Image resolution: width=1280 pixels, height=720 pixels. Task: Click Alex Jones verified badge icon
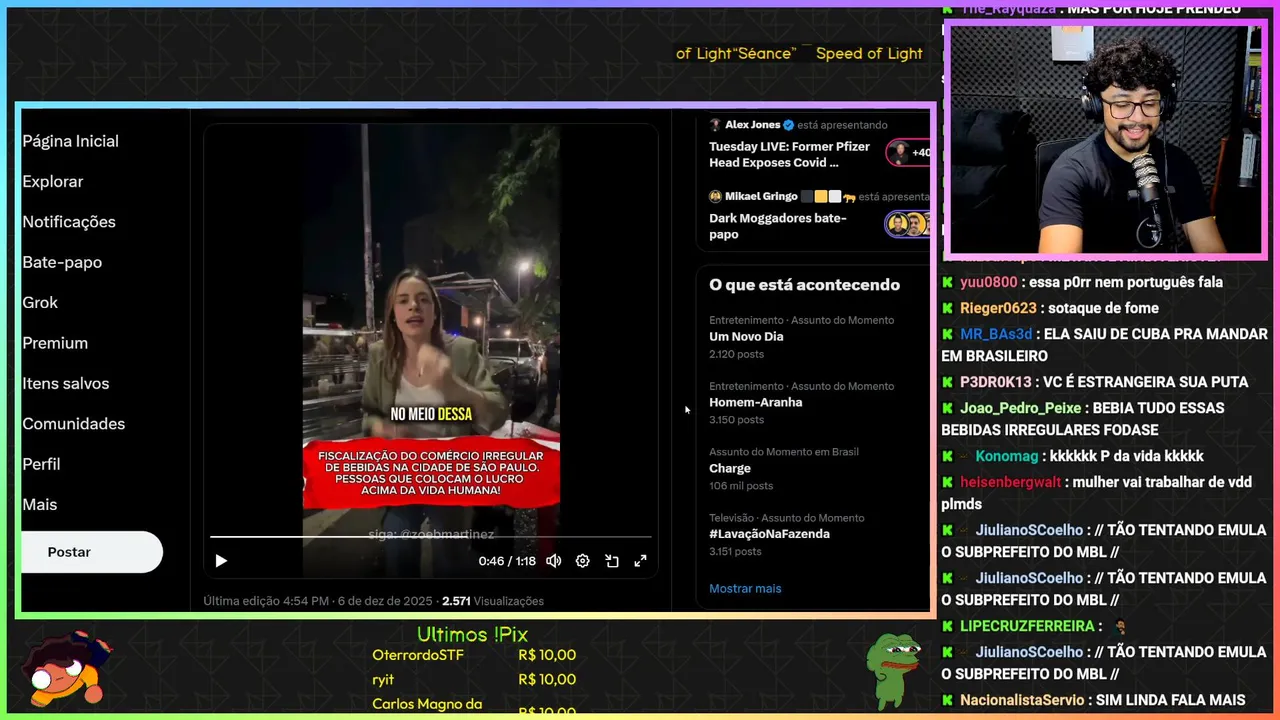(788, 125)
